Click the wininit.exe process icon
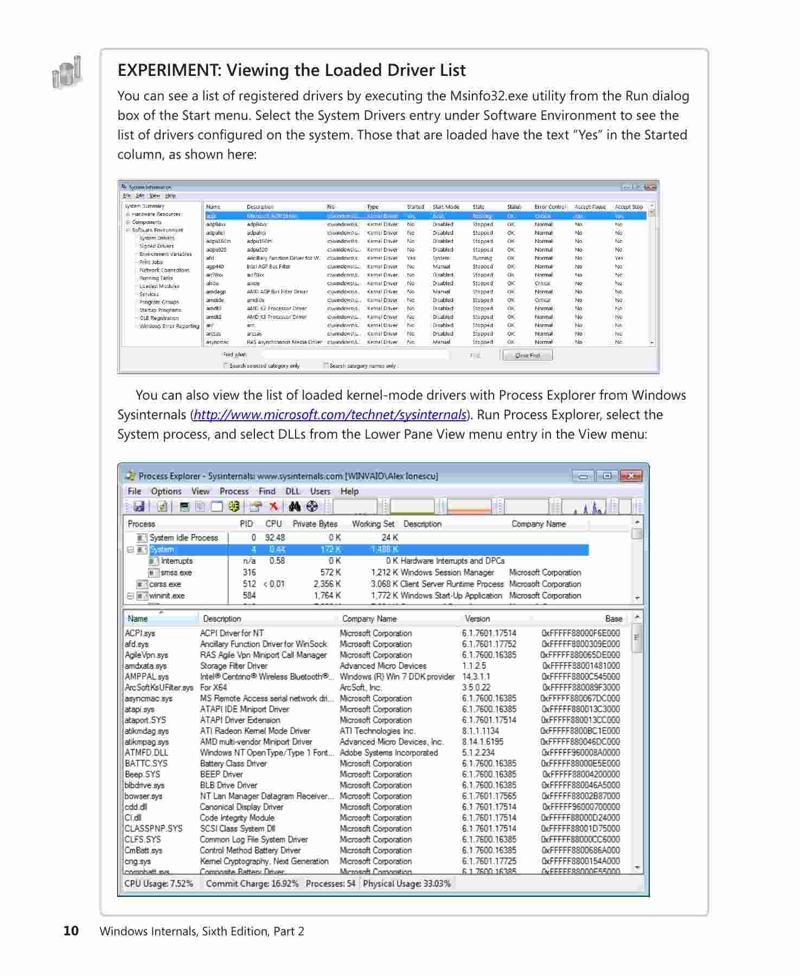The width and height of the screenshot is (800, 976). tap(142, 596)
